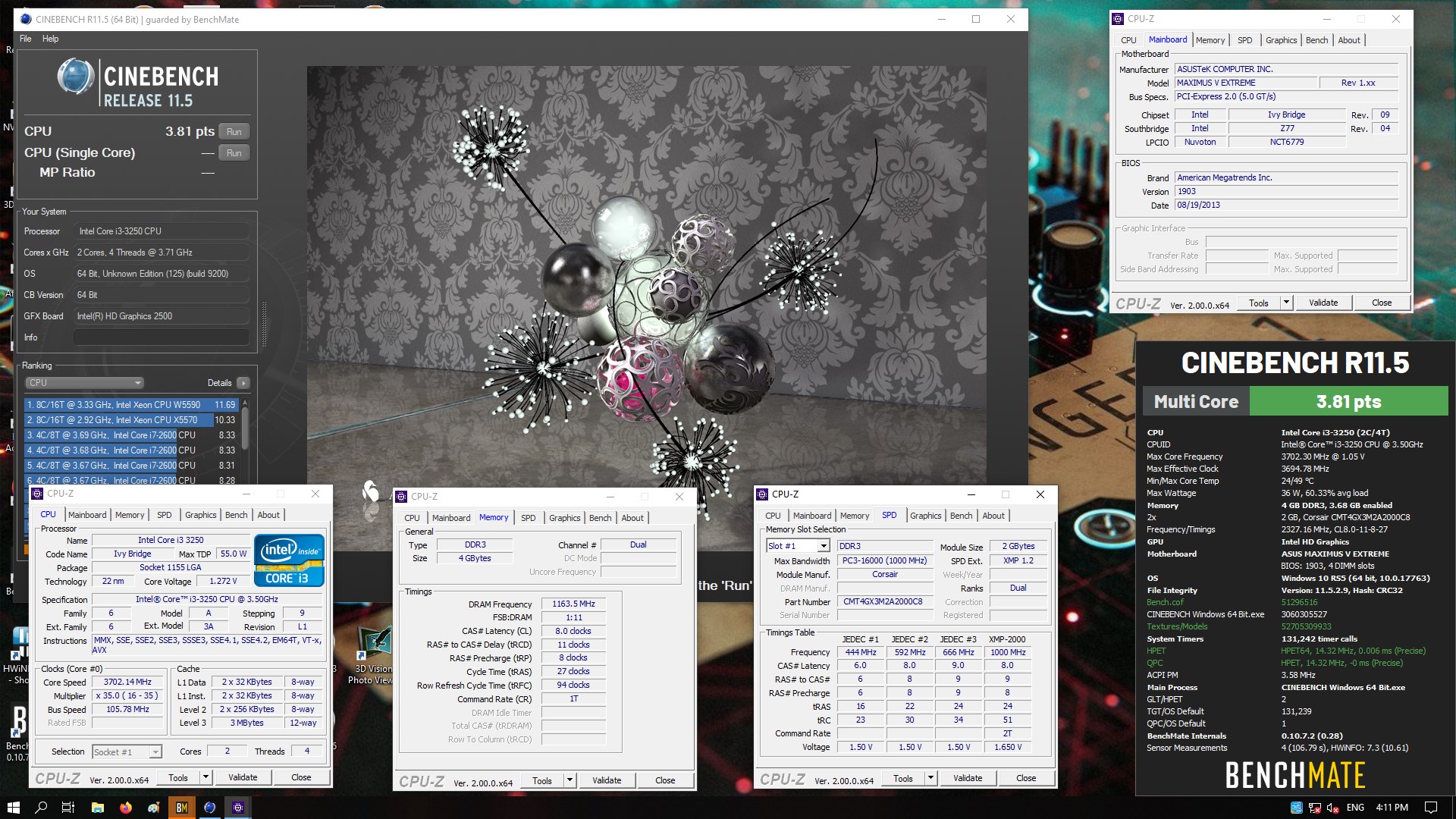The image size is (1456, 819).
Task: Click Core Speed 3702.14 MHz value
Action: pos(127,682)
